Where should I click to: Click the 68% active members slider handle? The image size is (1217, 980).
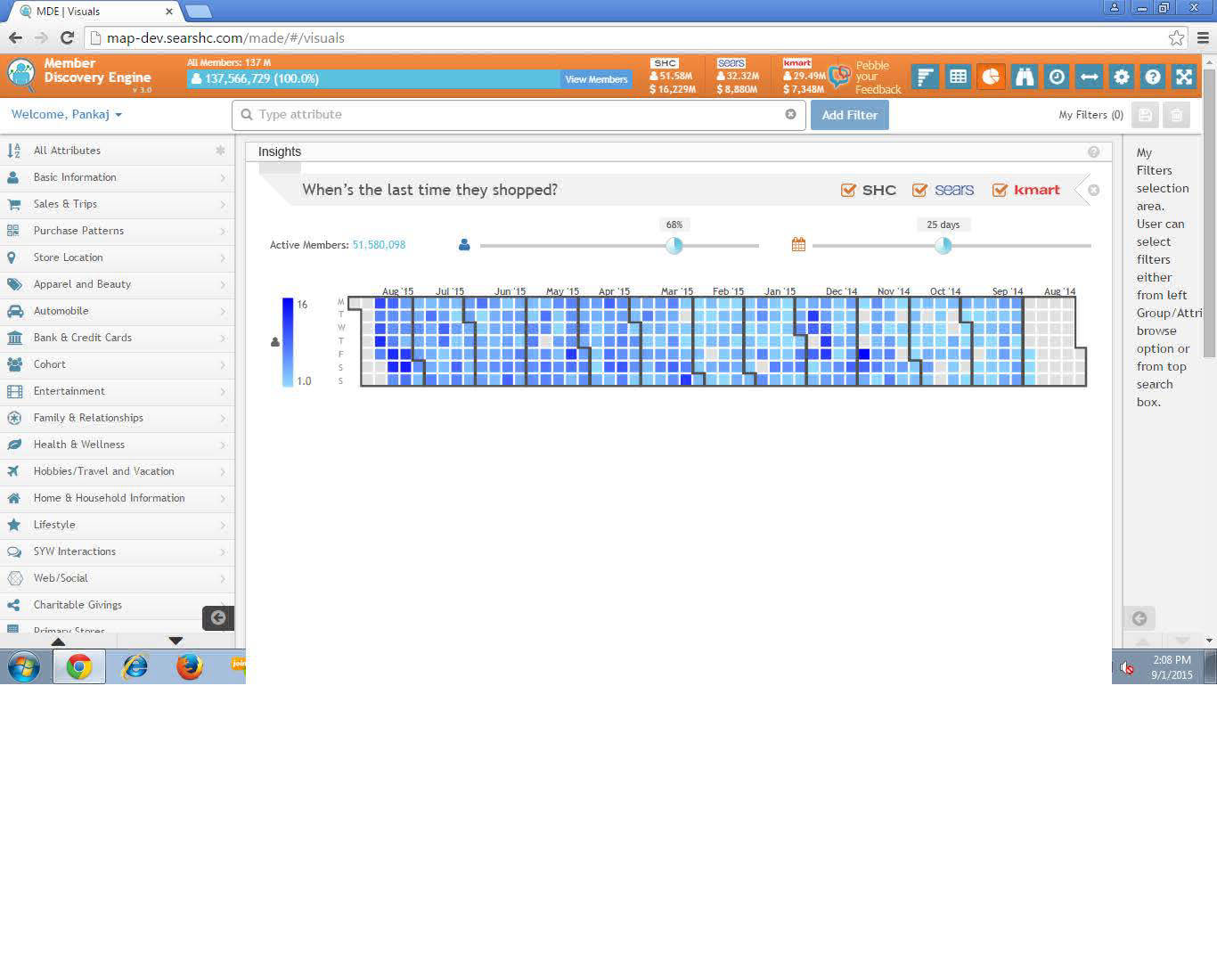[x=674, y=245]
